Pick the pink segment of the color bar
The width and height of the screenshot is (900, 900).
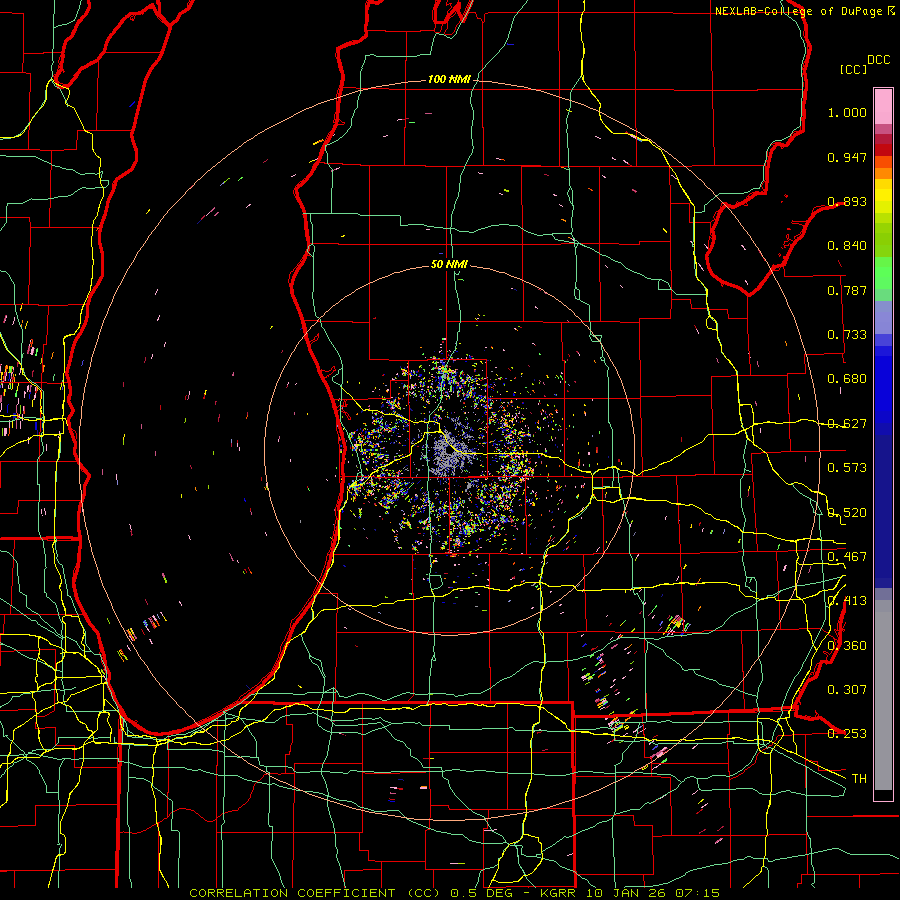pos(883,106)
